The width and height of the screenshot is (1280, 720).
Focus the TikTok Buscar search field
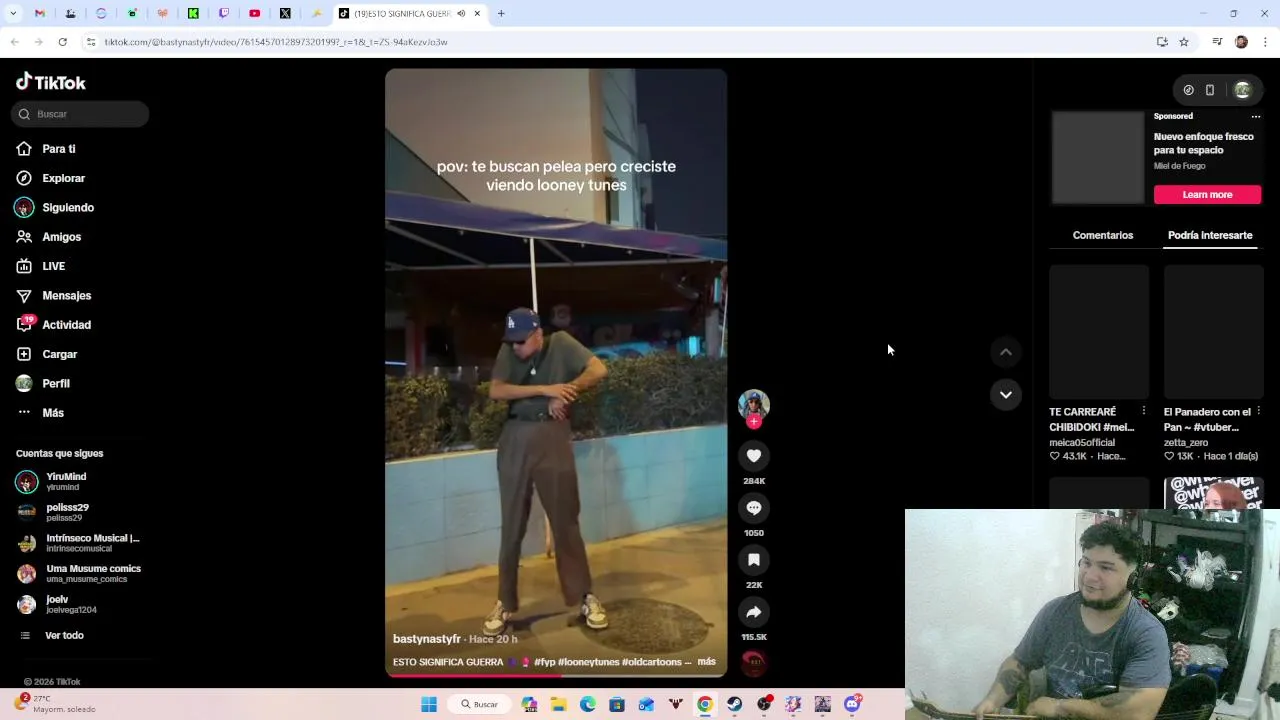(x=80, y=114)
